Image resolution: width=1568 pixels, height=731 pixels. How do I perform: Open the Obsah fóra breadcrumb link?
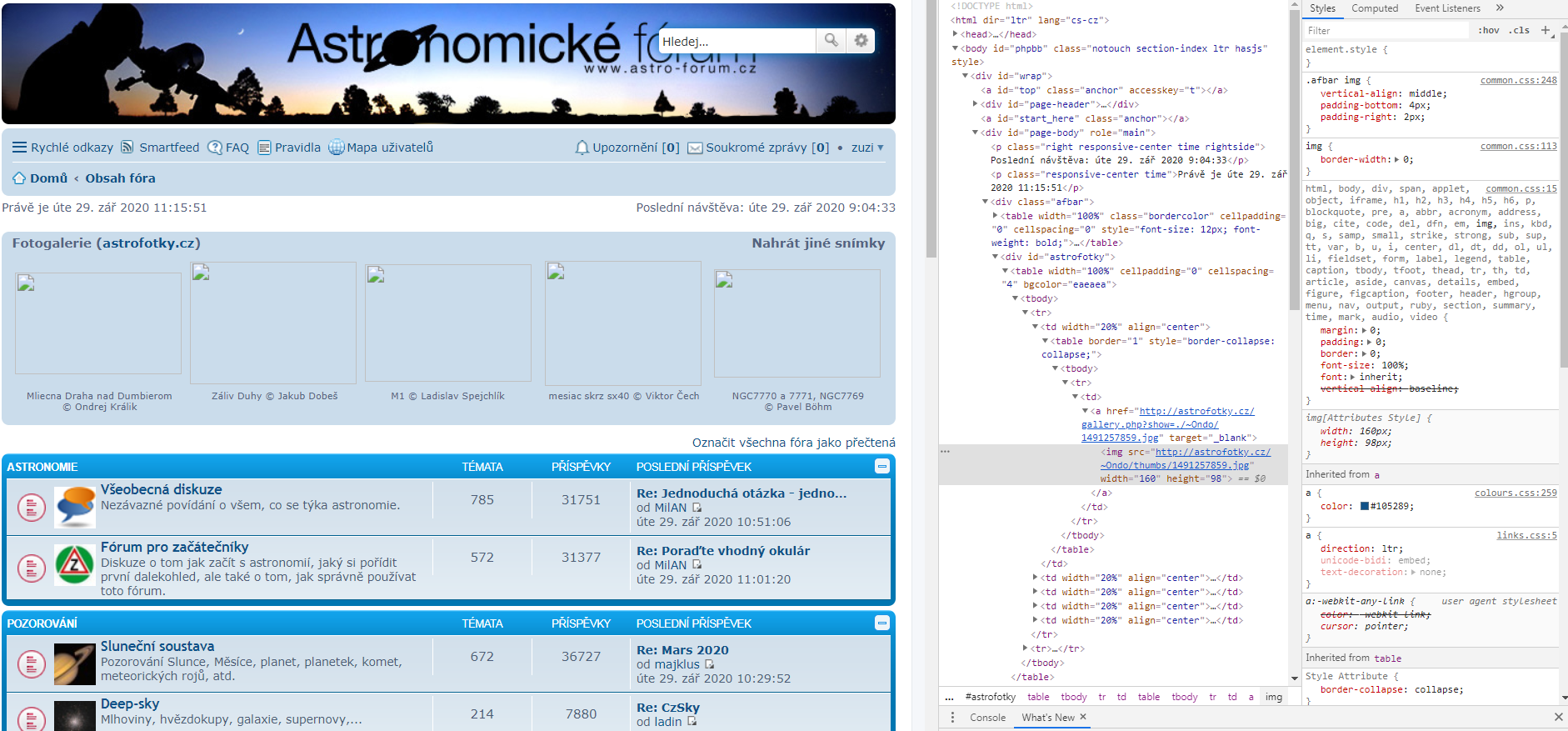120,178
